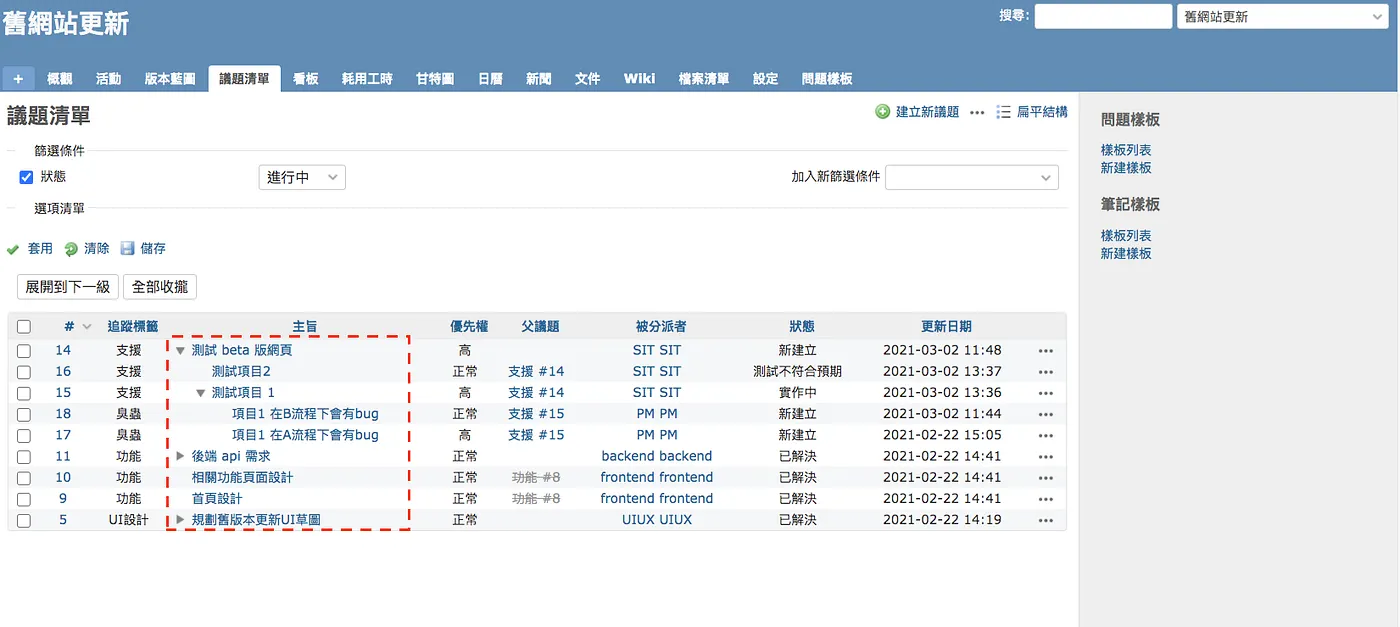Toggle select-all checkbox in table header
The image size is (1400, 627).
[24, 326]
